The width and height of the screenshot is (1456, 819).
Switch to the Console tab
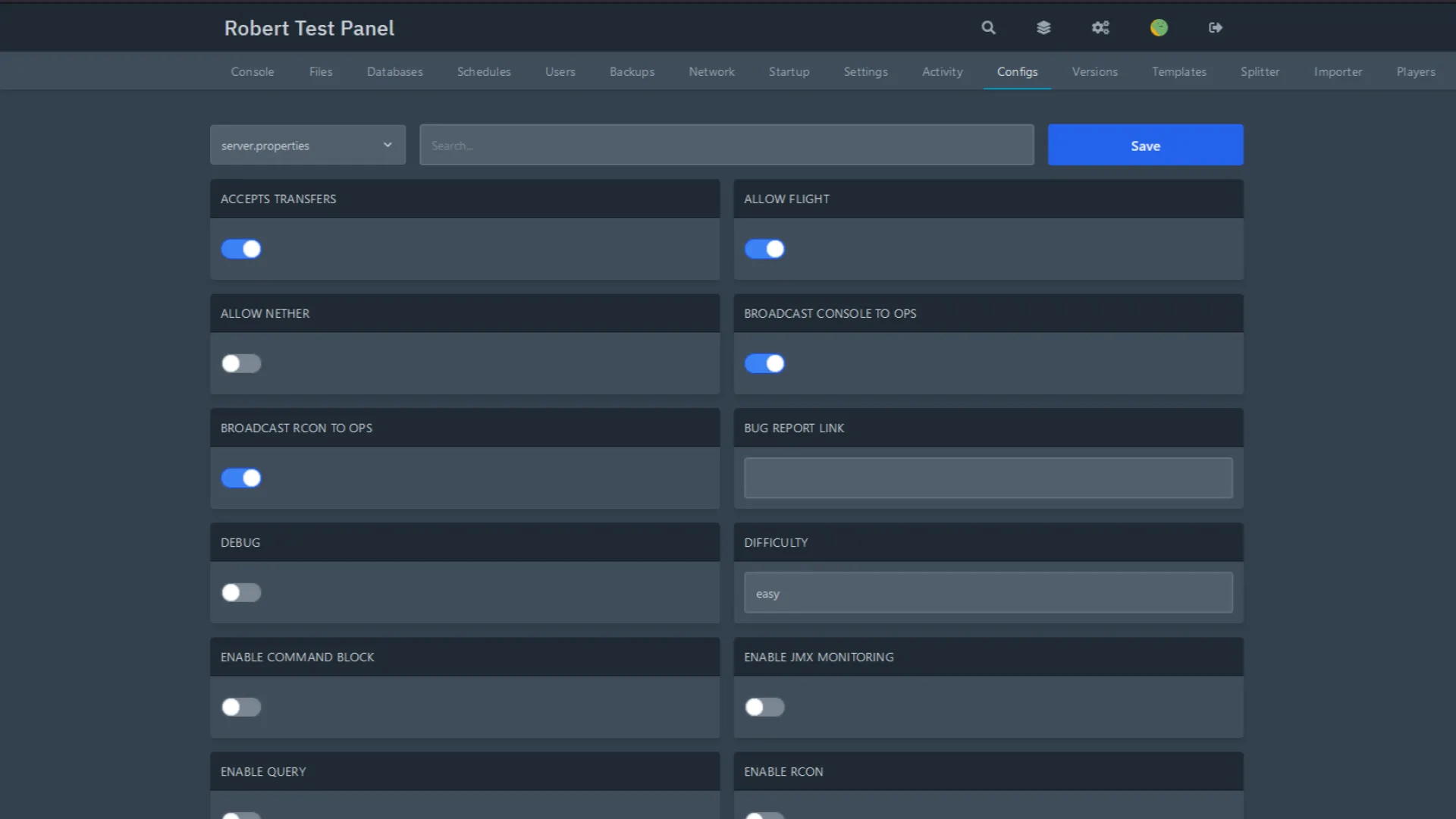point(253,72)
